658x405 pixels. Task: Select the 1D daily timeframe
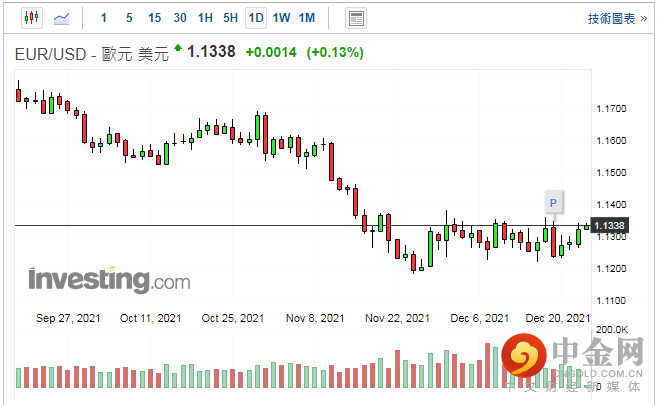coord(256,18)
